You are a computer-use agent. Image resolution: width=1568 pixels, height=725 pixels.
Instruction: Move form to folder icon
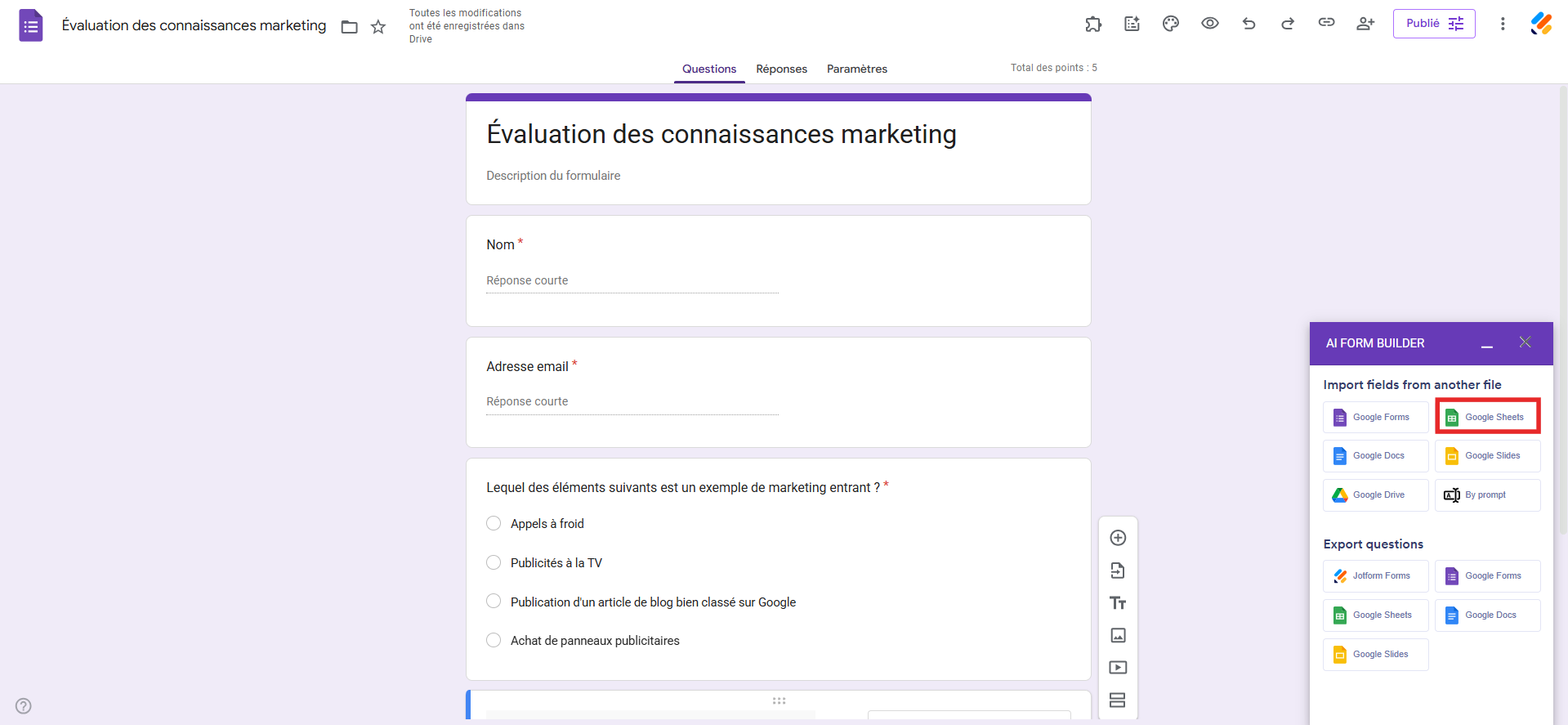click(x=349, y=27)
